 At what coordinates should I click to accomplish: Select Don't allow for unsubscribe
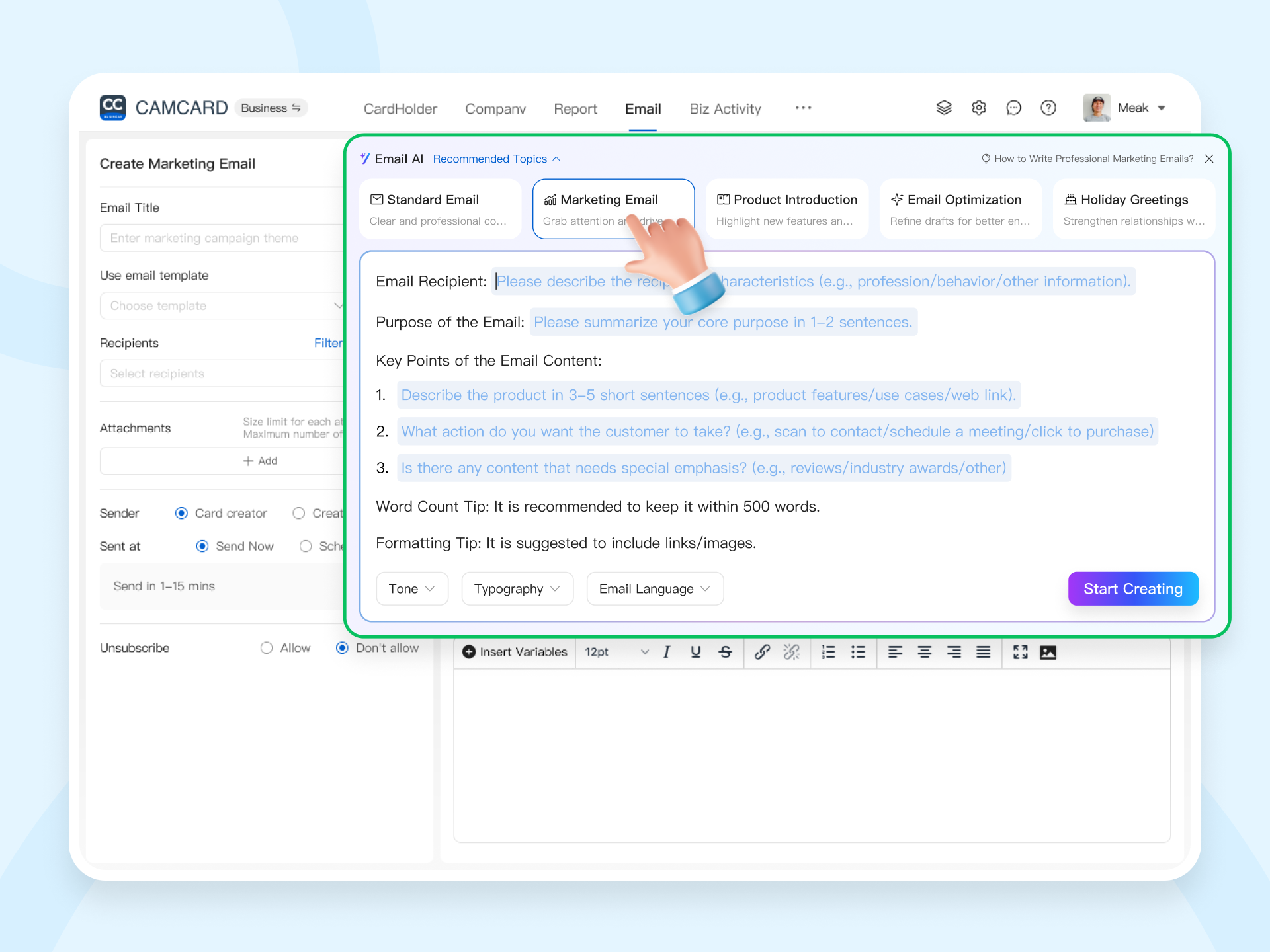point(342,648)
